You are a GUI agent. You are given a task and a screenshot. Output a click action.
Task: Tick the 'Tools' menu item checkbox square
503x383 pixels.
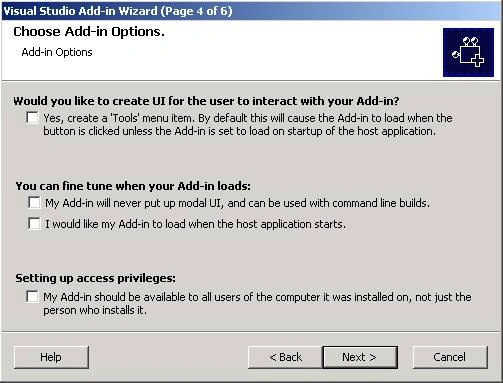point(32,117)
